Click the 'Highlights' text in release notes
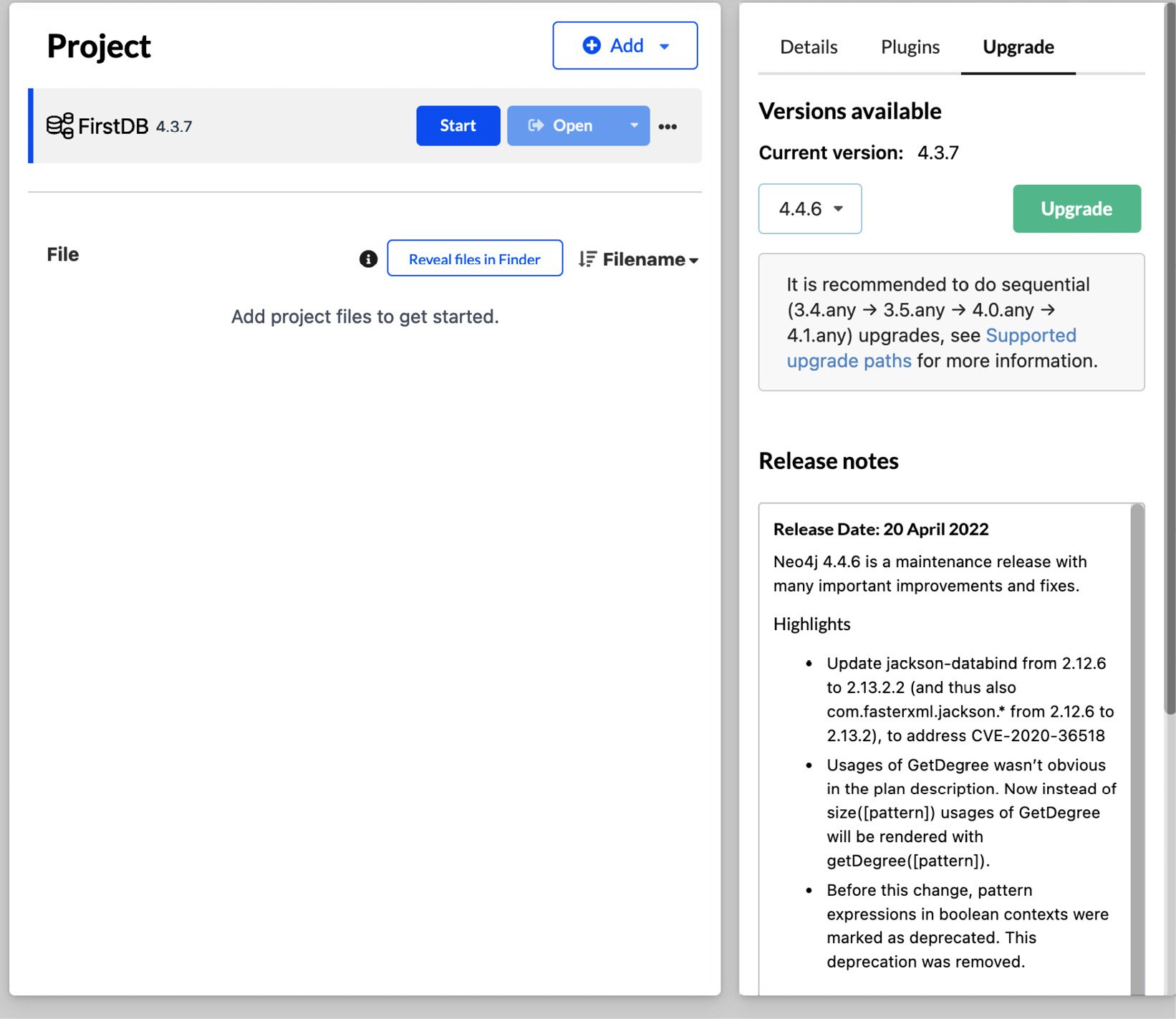The image size is (1176, 1019). pos(811,624)
